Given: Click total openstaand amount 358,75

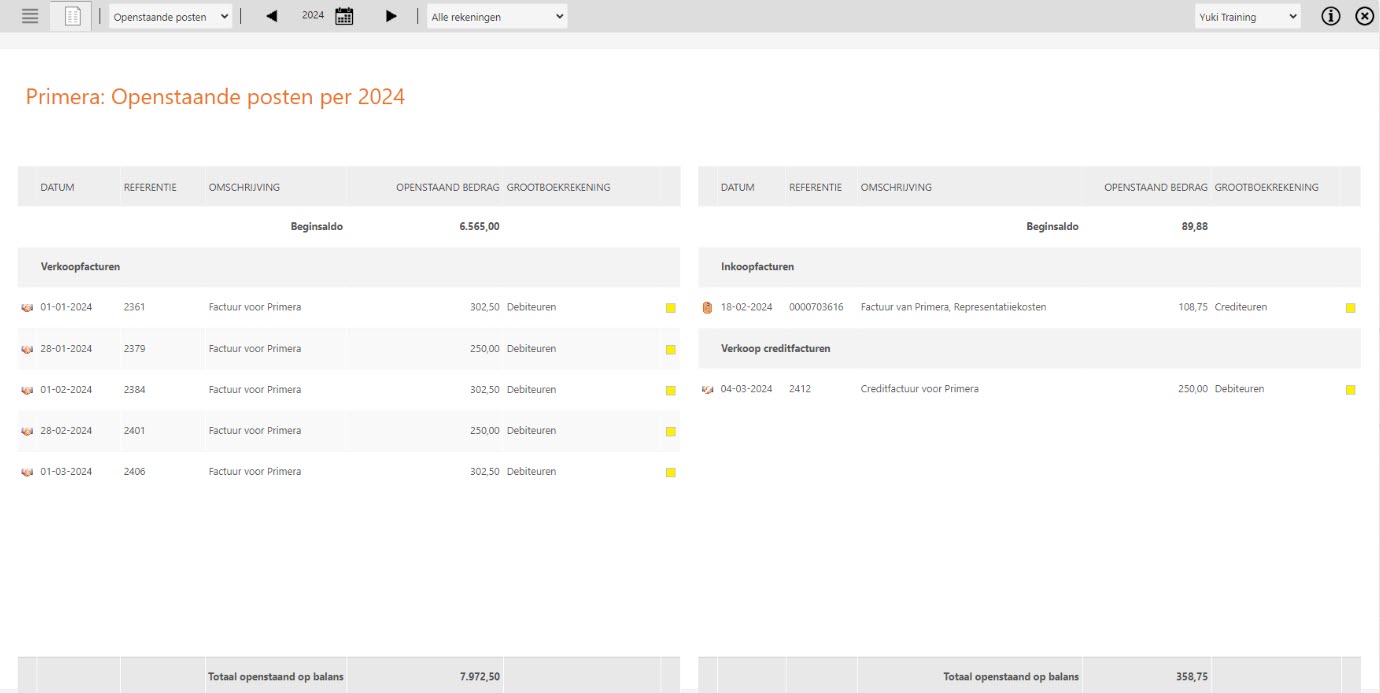Looking at the screenshot, I should click(1192, 677).
